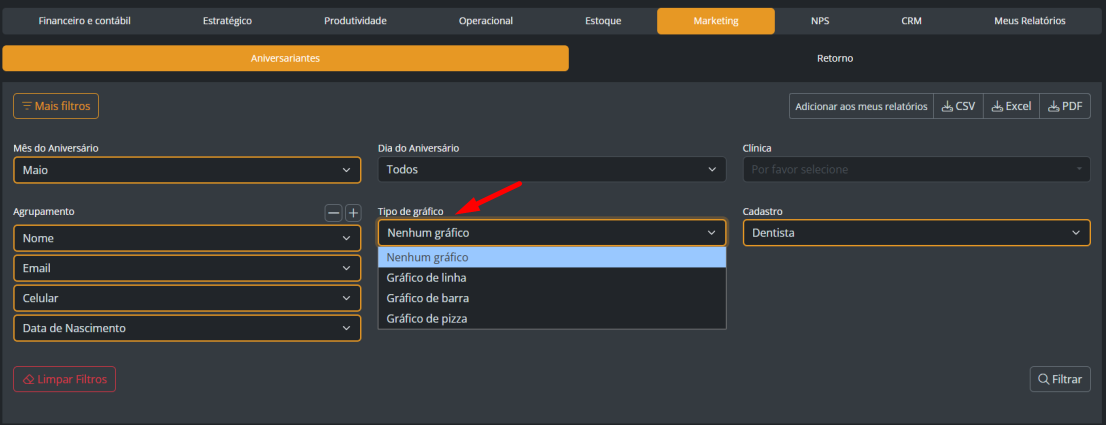This screenshot has width=1106, height=425.
Task: Click the Mais filtros button
Action: click(x=56, y=106)
